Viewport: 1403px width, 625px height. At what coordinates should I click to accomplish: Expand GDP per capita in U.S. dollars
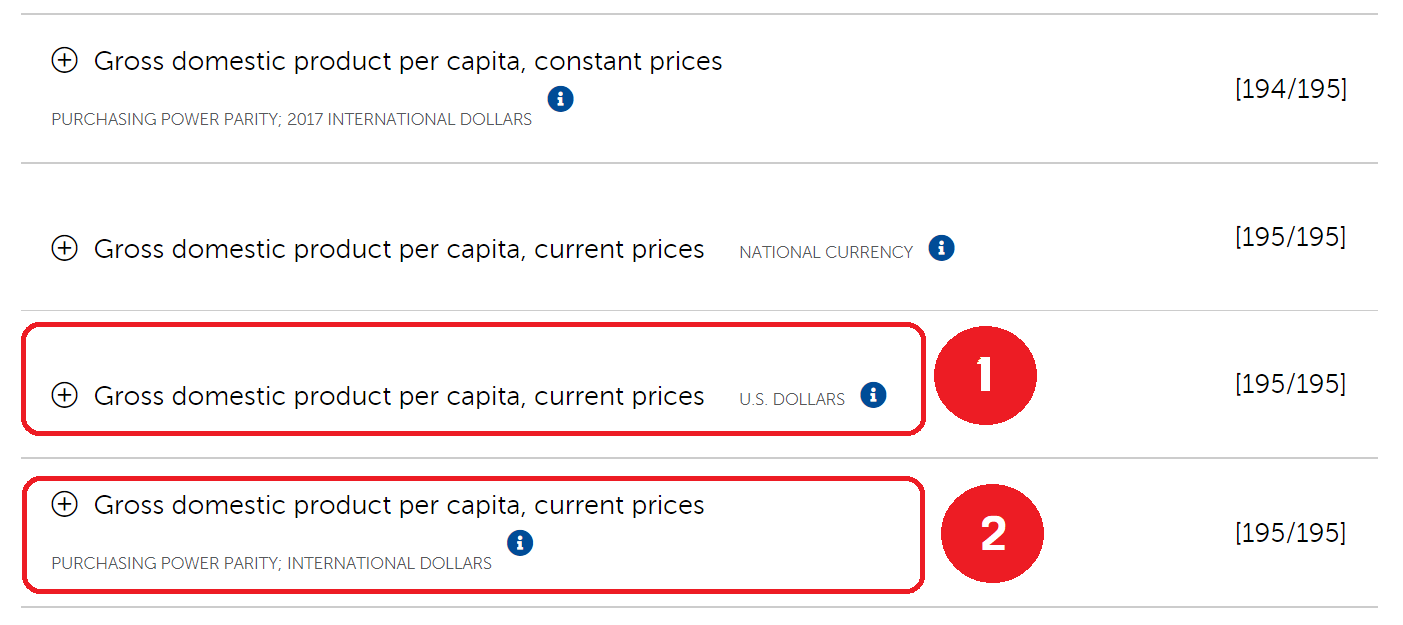(x=64, y=396)
